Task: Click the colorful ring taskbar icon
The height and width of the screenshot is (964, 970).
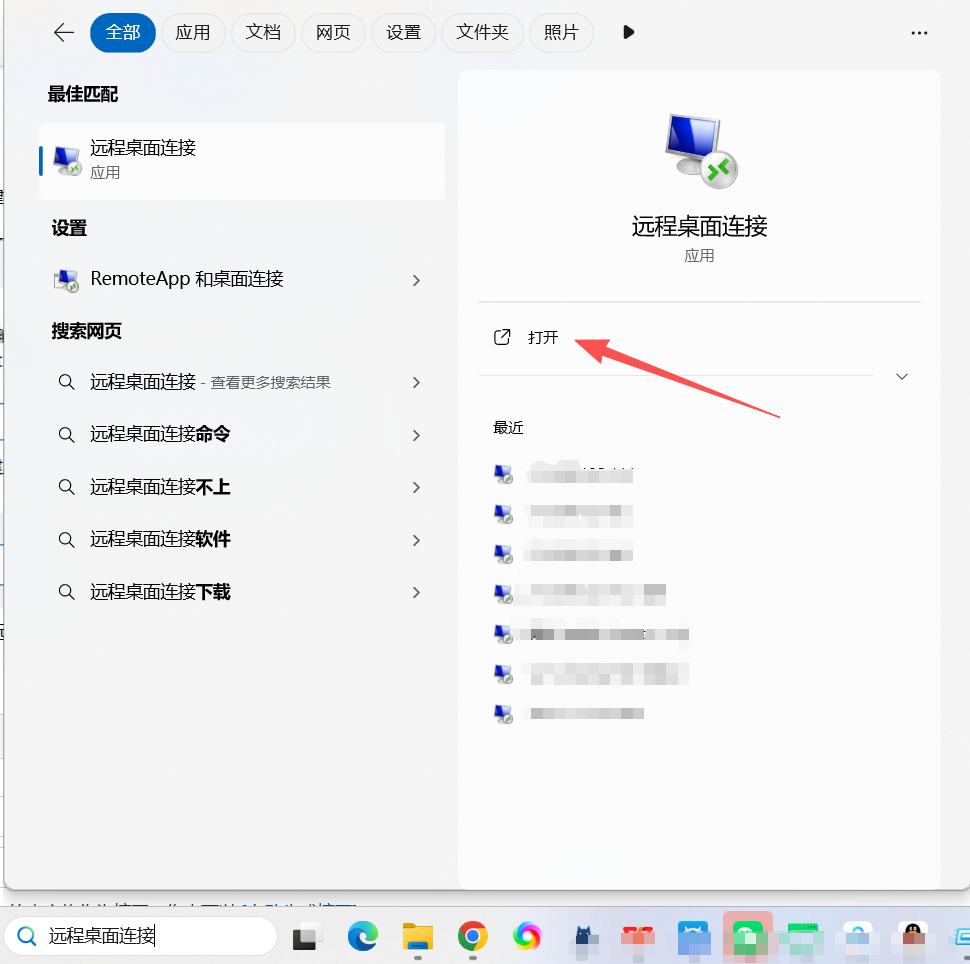Action: 527,936
